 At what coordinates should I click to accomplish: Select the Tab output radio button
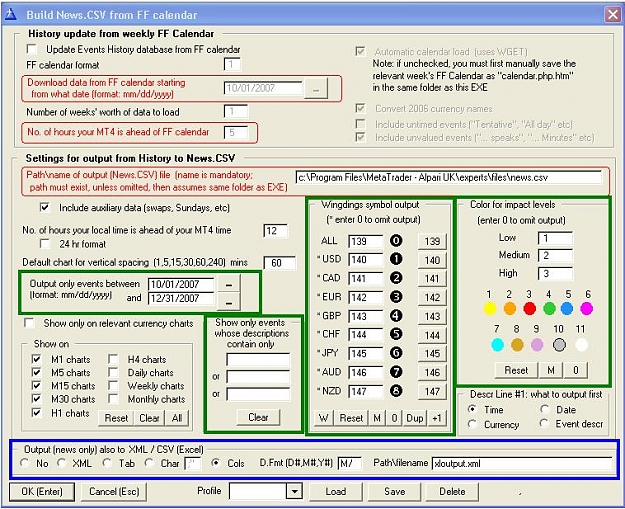(107, 463)
